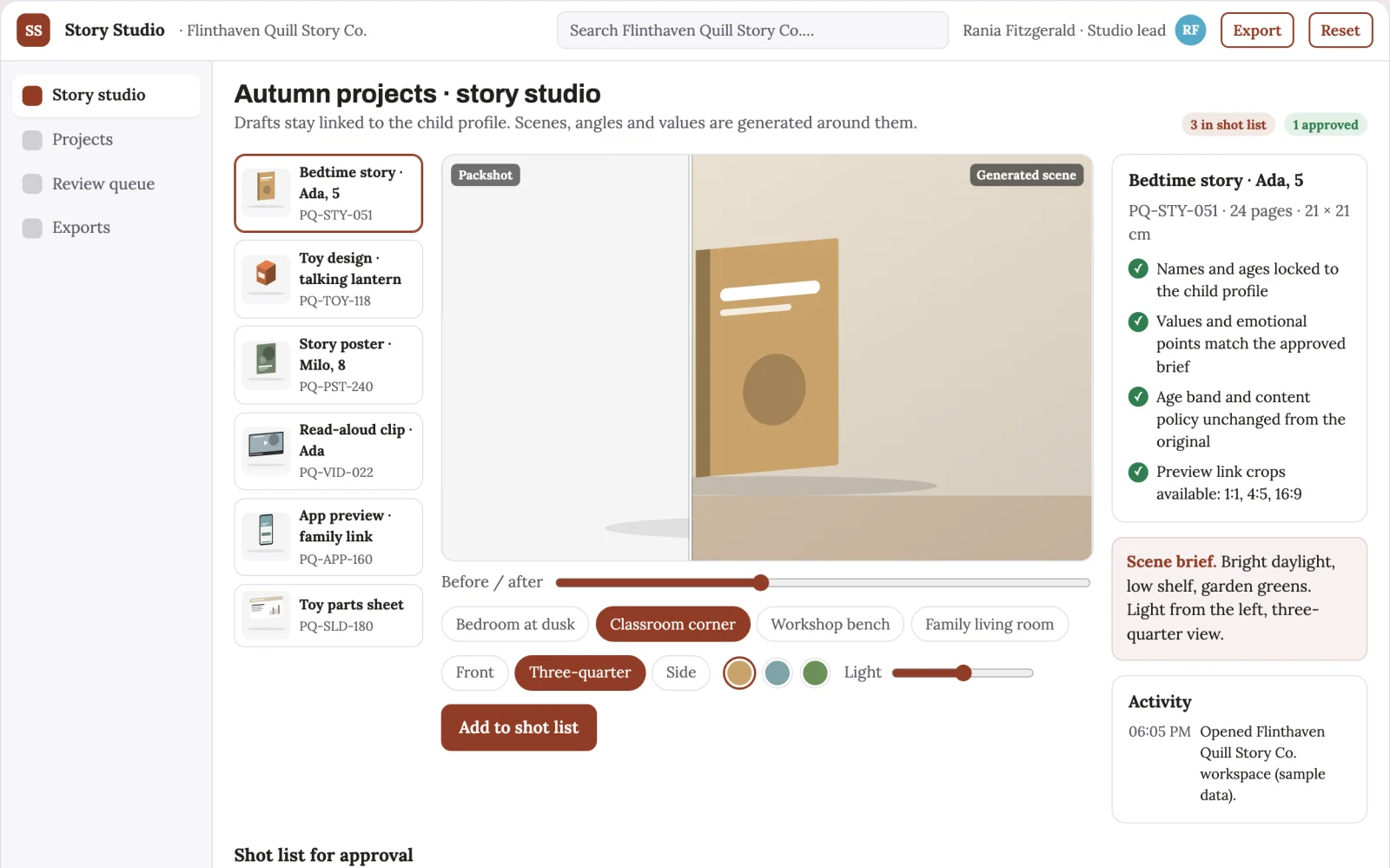Click the Exports sidebar icon
Screen dimensions: 1390x868
coord(32,228)
